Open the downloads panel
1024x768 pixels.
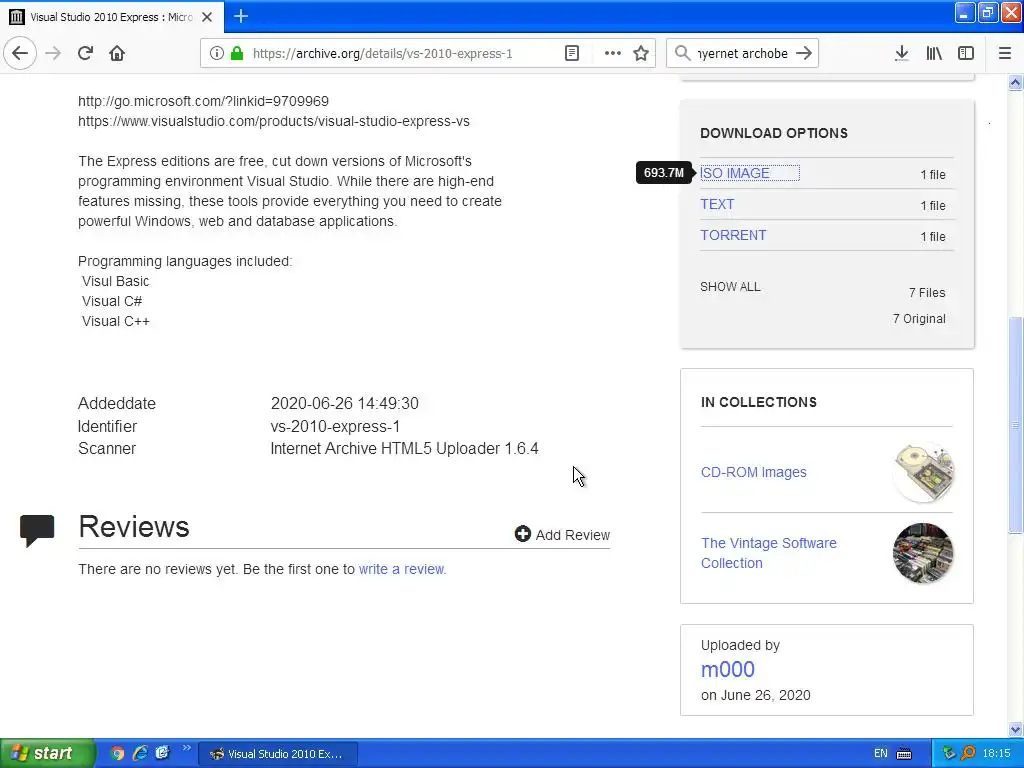[x=901, y=53]
